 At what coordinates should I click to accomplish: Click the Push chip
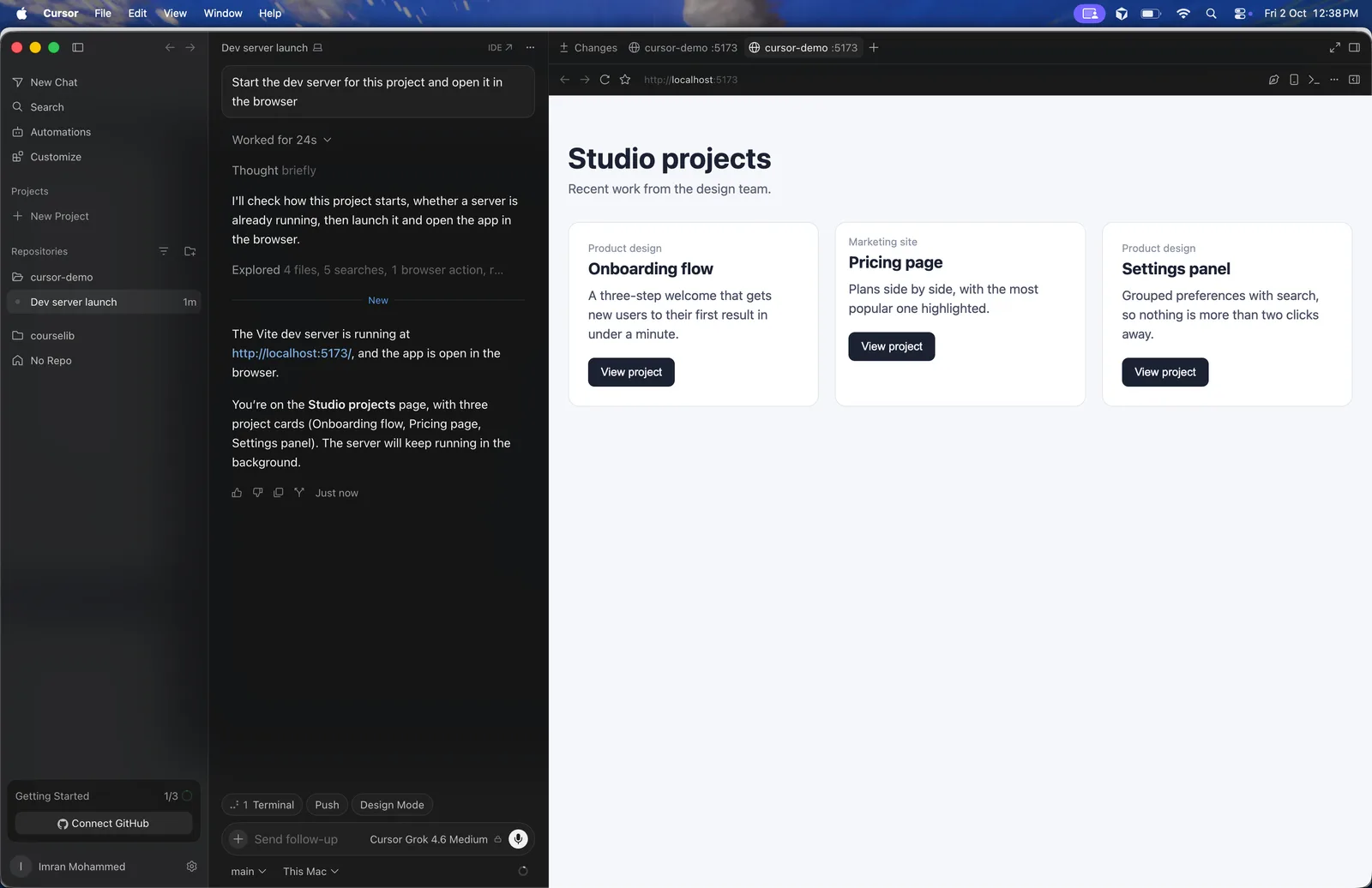(x=327, y=805)
